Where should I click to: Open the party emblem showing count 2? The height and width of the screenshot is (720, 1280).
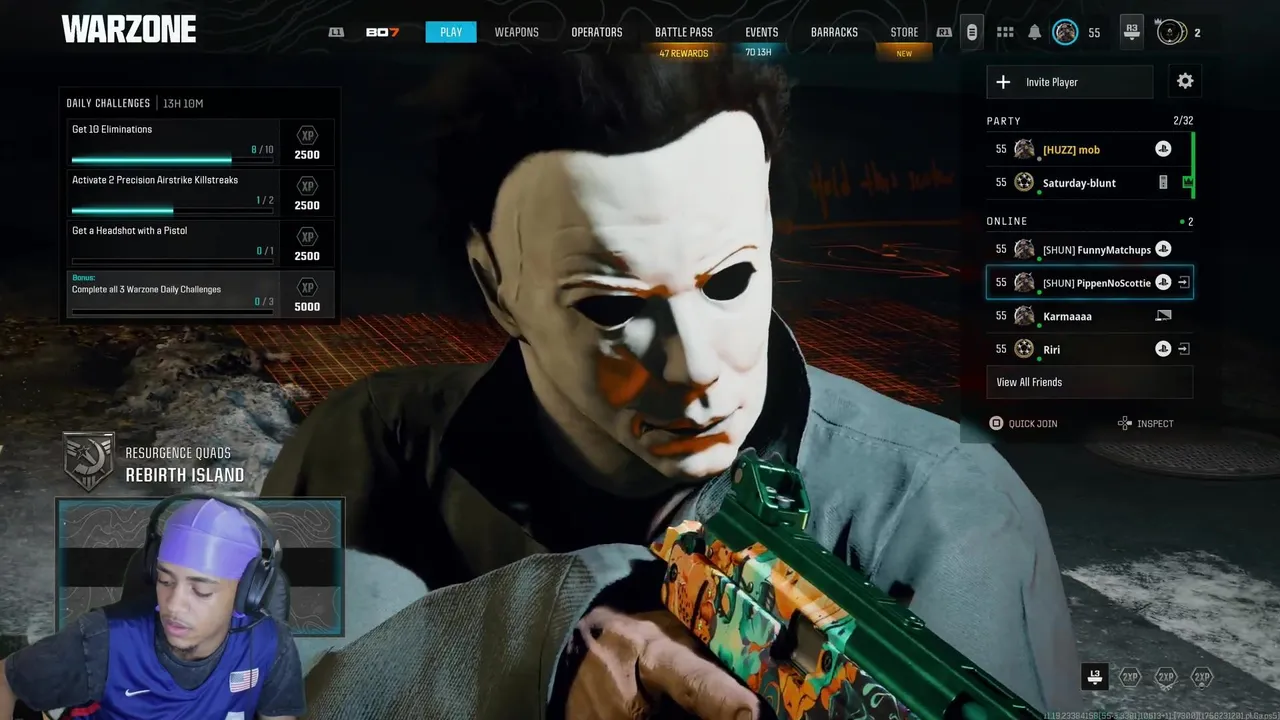pos(1171,32)
